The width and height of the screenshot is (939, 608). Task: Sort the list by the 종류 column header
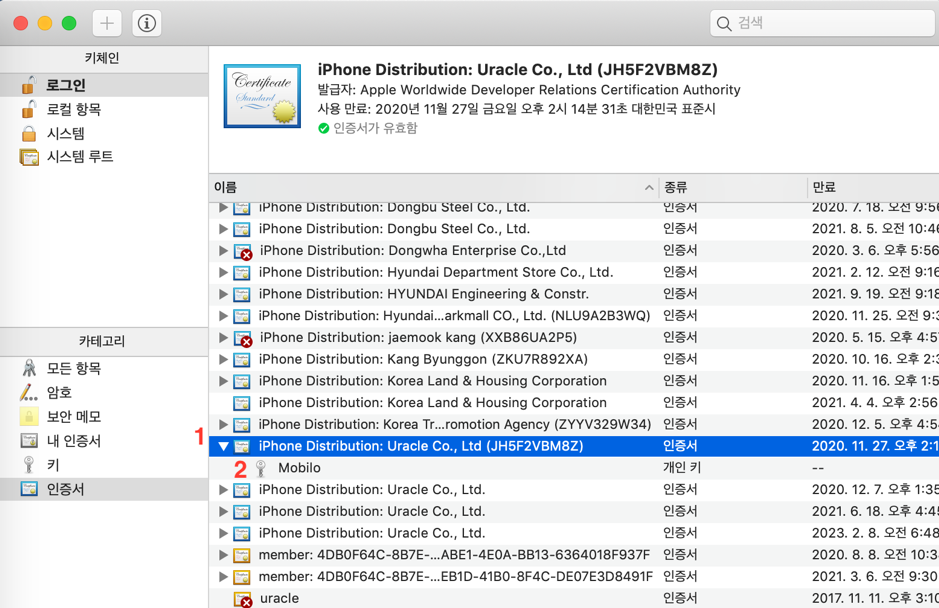coord(733,187)
